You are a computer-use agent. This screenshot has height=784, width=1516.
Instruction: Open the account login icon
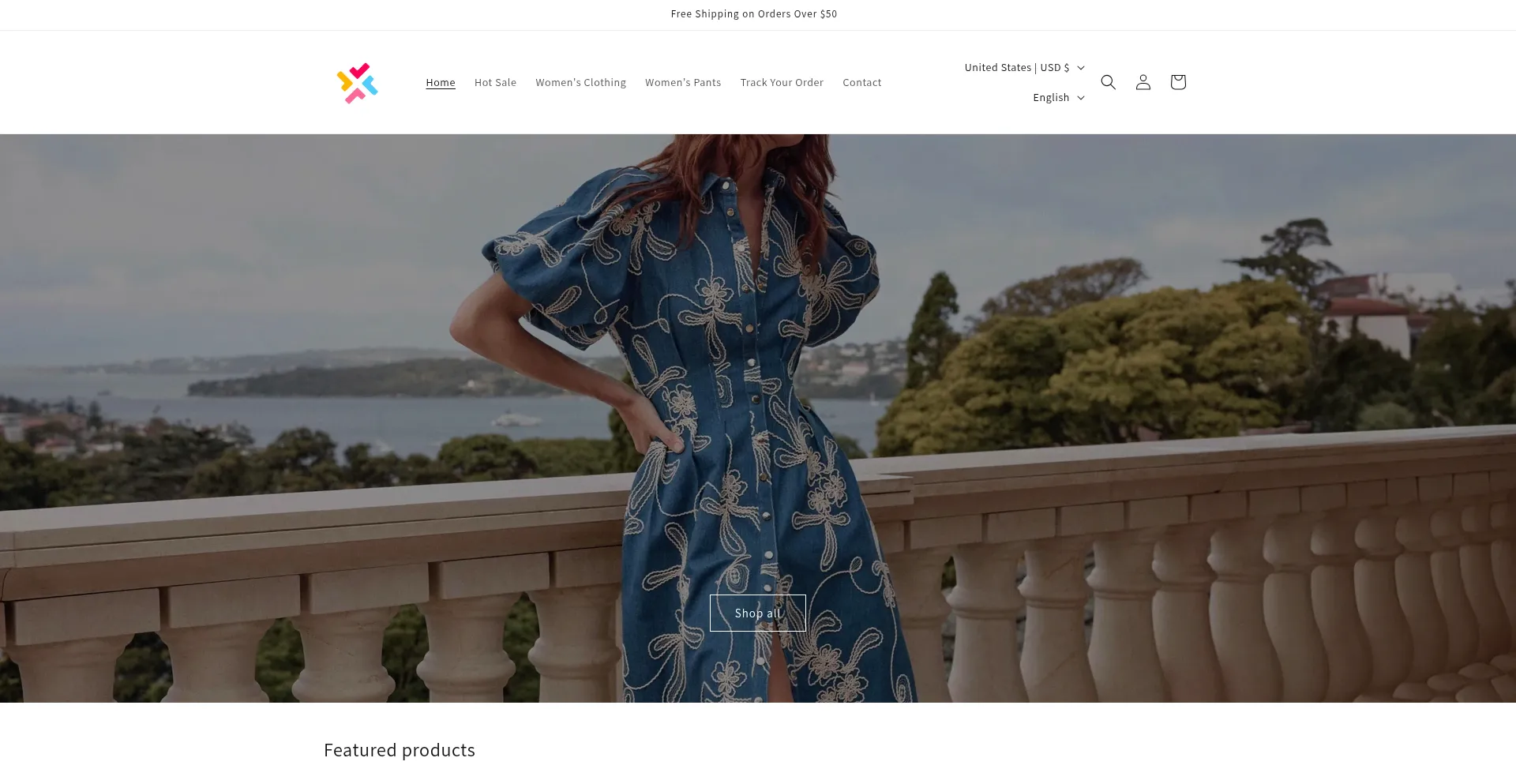tap(1143, 82)
